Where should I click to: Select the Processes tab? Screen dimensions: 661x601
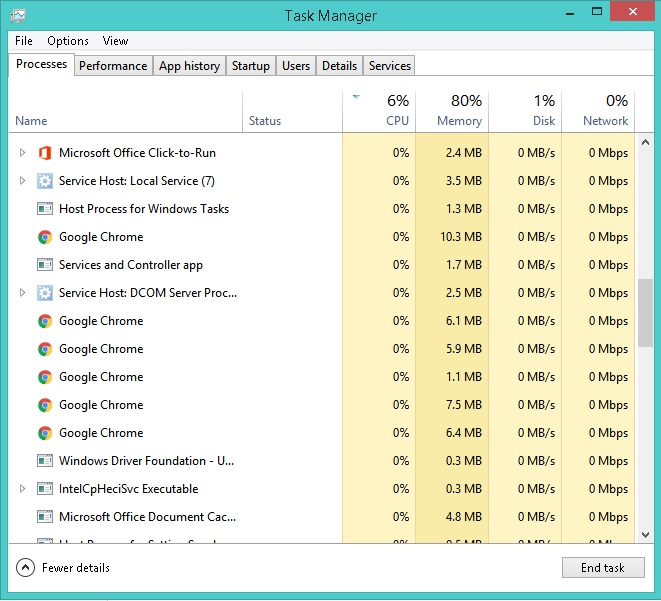click(41, 64)
